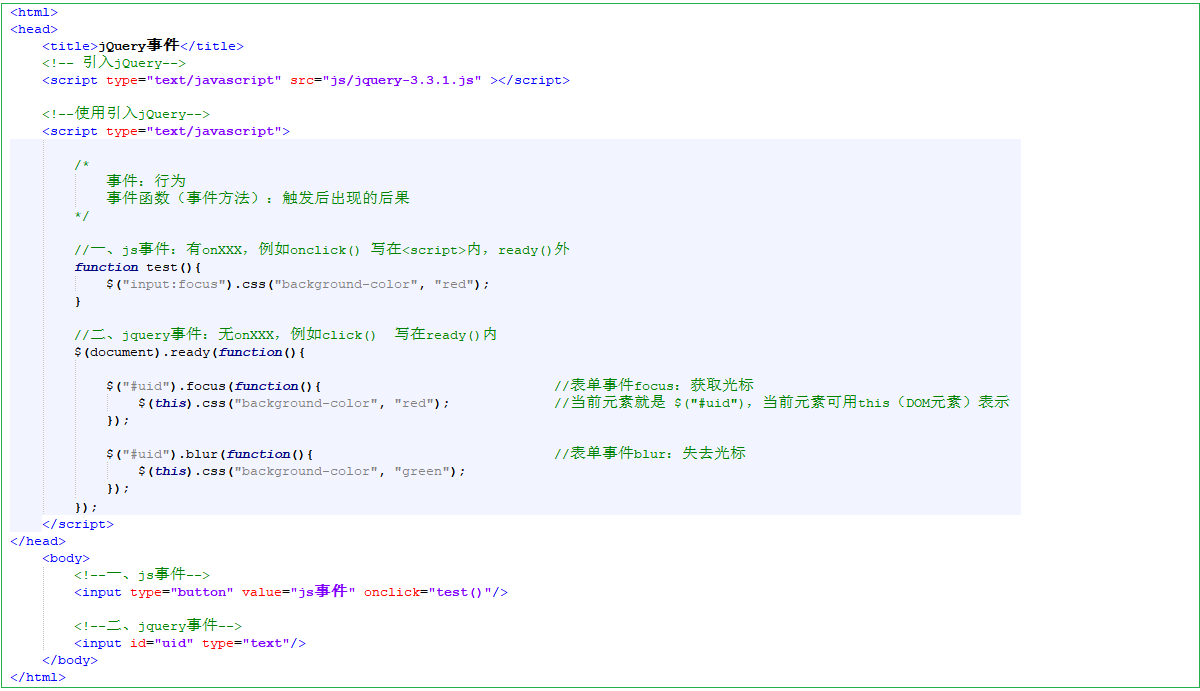
Task: Click the function test() declaration
Action: [x=138, y=267]
